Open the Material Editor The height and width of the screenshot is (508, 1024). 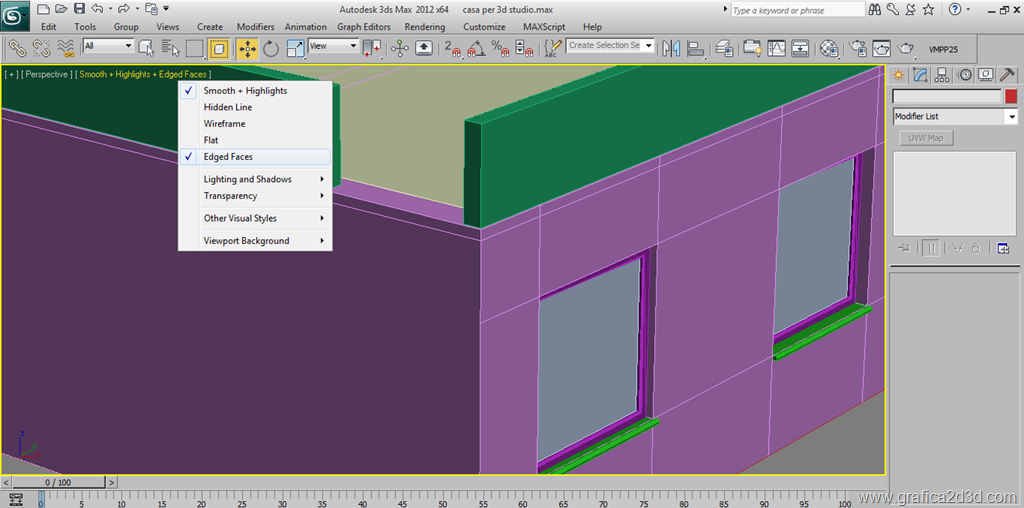pyautogui.click(x=829, y=48)
